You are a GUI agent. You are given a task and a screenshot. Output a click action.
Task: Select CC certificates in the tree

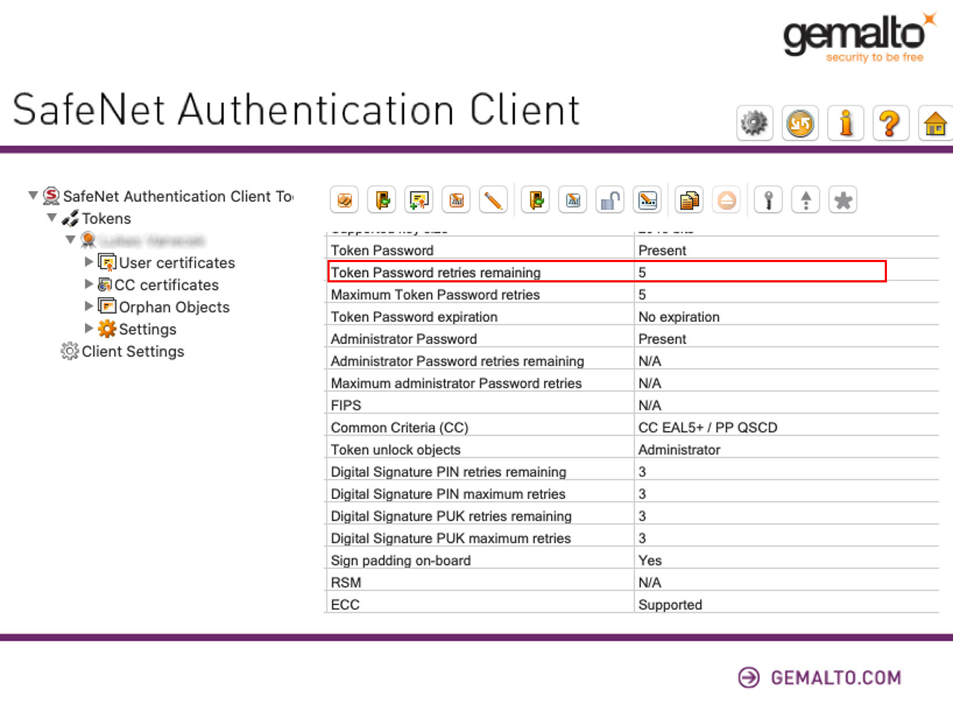158,284
